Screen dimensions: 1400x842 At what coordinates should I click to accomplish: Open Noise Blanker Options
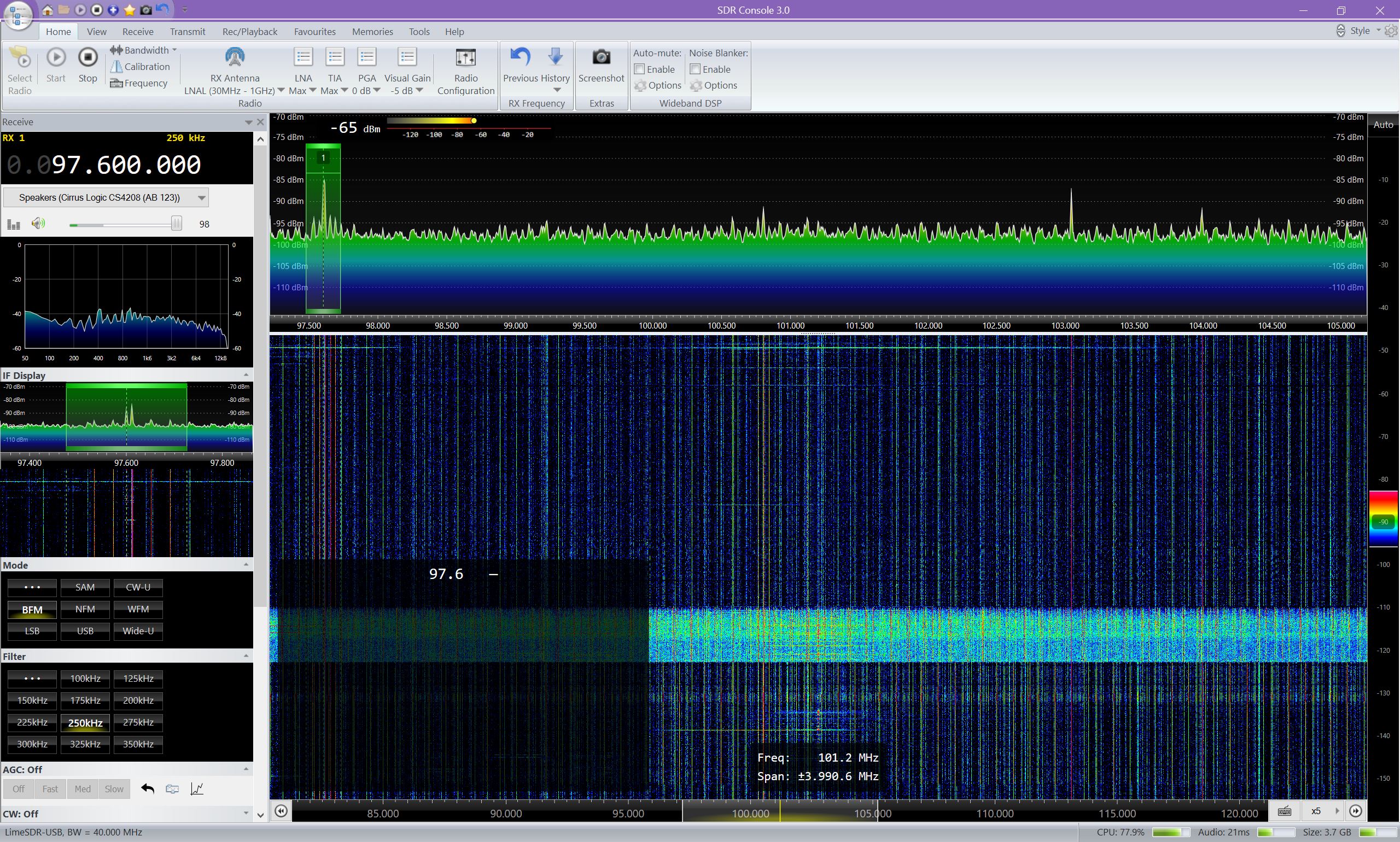click(713, 86)
